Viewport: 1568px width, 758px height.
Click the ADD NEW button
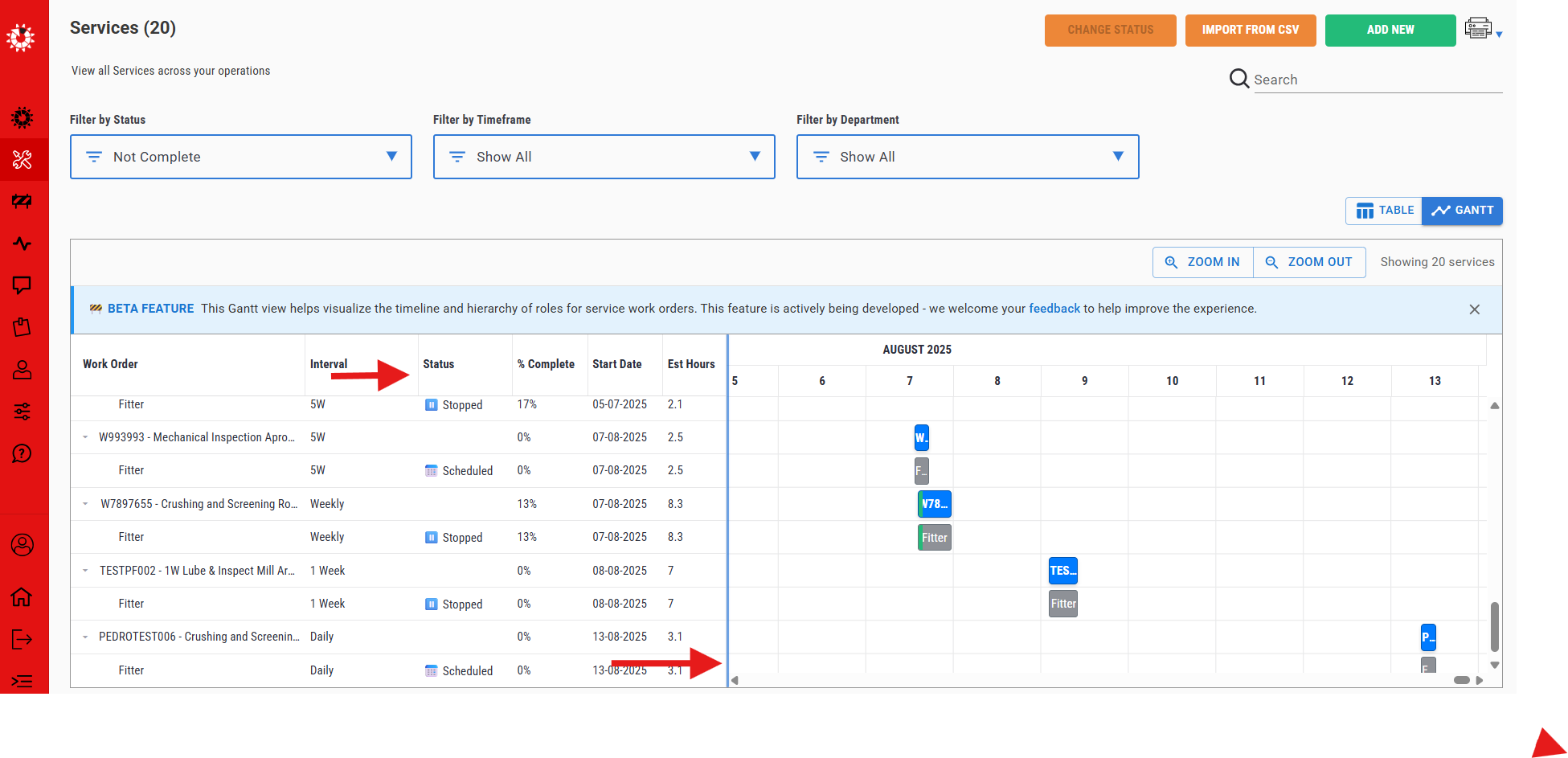1390,30
